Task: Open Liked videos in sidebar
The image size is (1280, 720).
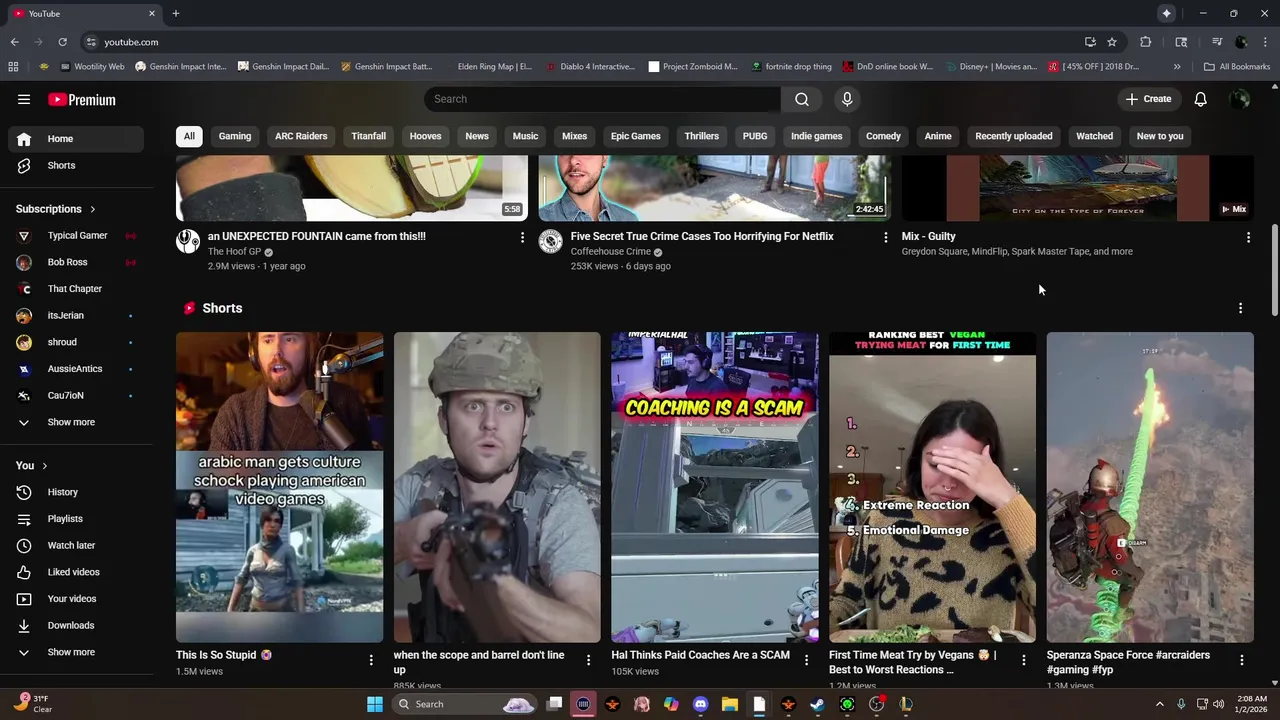Action: [x=76, y=572]
